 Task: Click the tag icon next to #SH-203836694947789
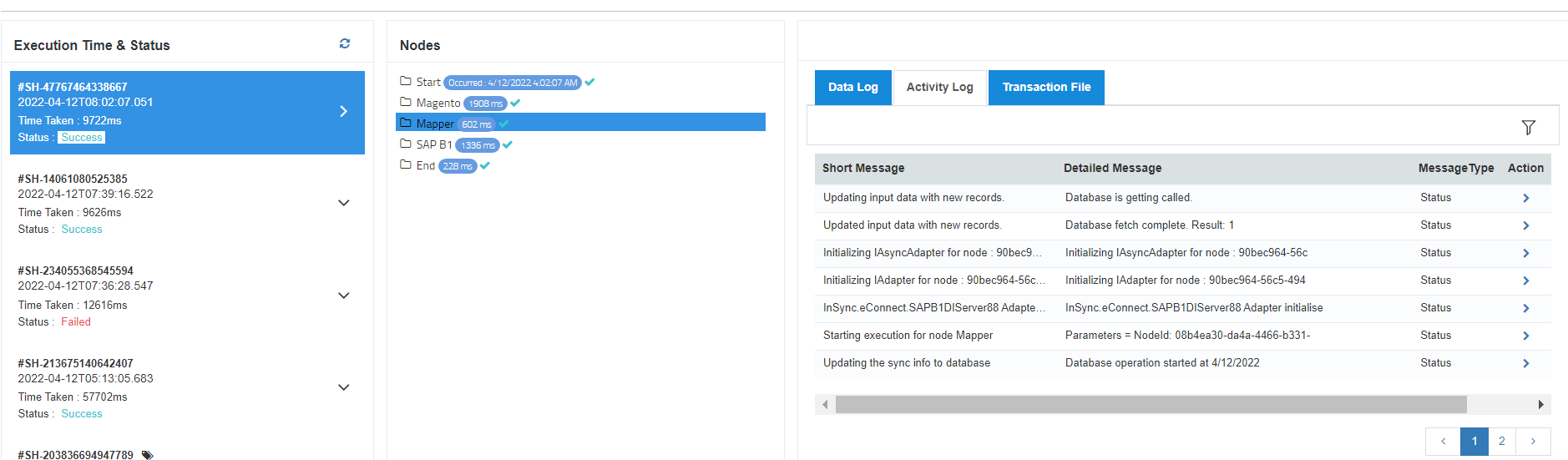148,455
